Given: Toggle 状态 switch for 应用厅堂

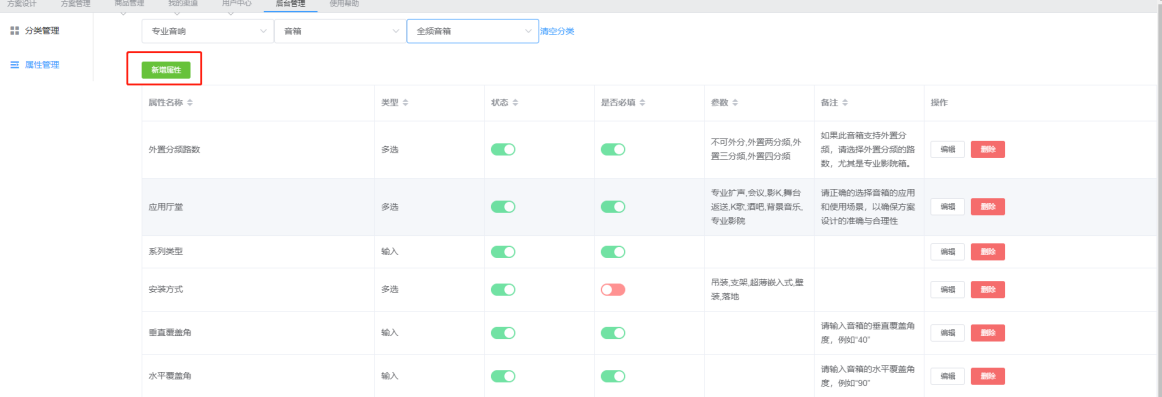Looking at the screenshot, I should [x=503, y=207].
